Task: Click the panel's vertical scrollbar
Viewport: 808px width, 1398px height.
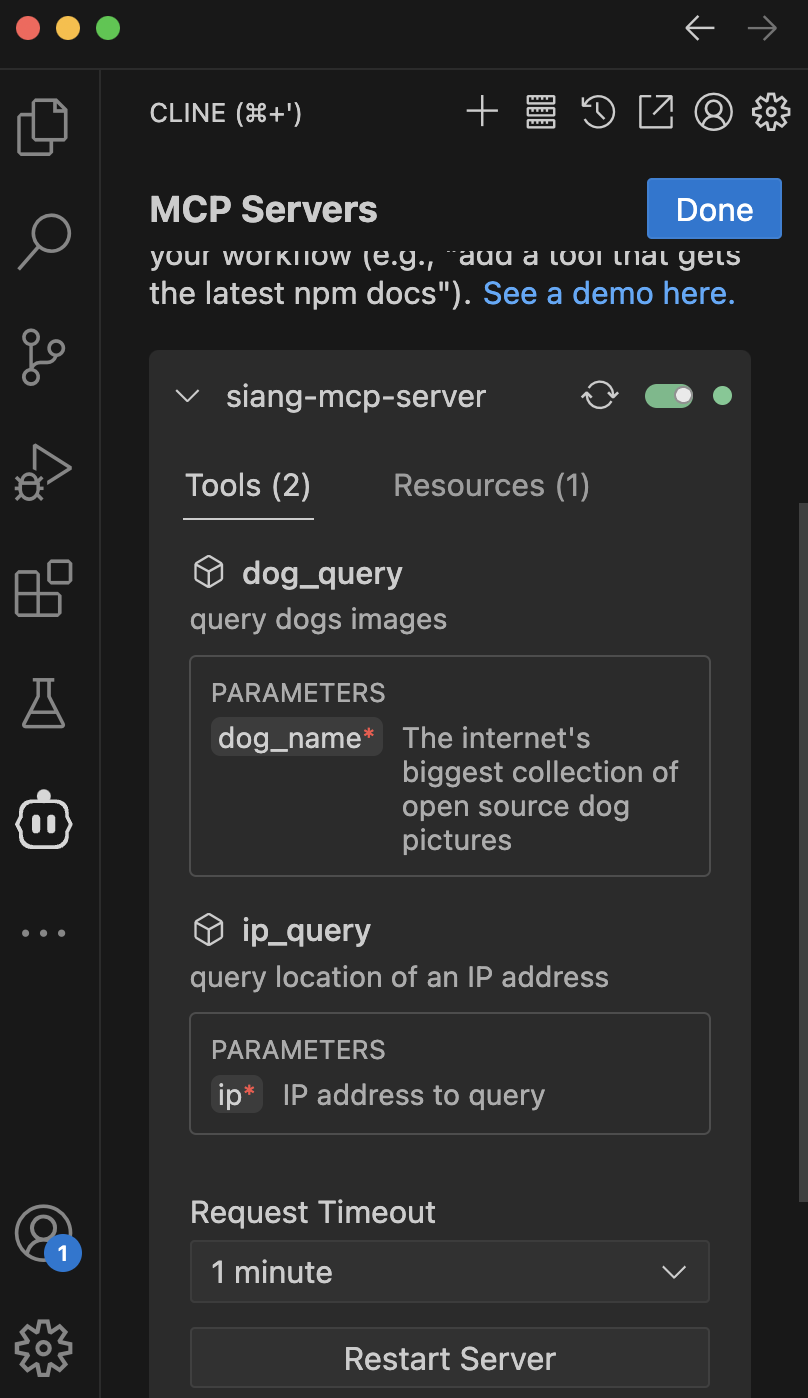Action: coord(801,850)
